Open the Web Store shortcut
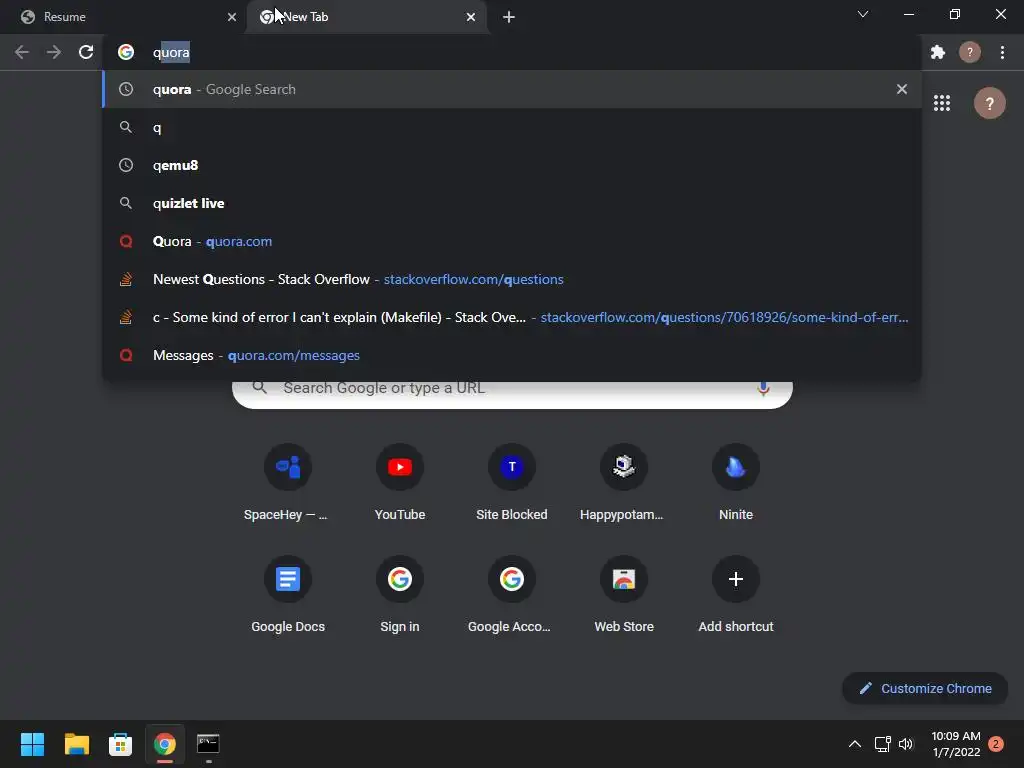Screen dimensions: 1024x768 624,594
